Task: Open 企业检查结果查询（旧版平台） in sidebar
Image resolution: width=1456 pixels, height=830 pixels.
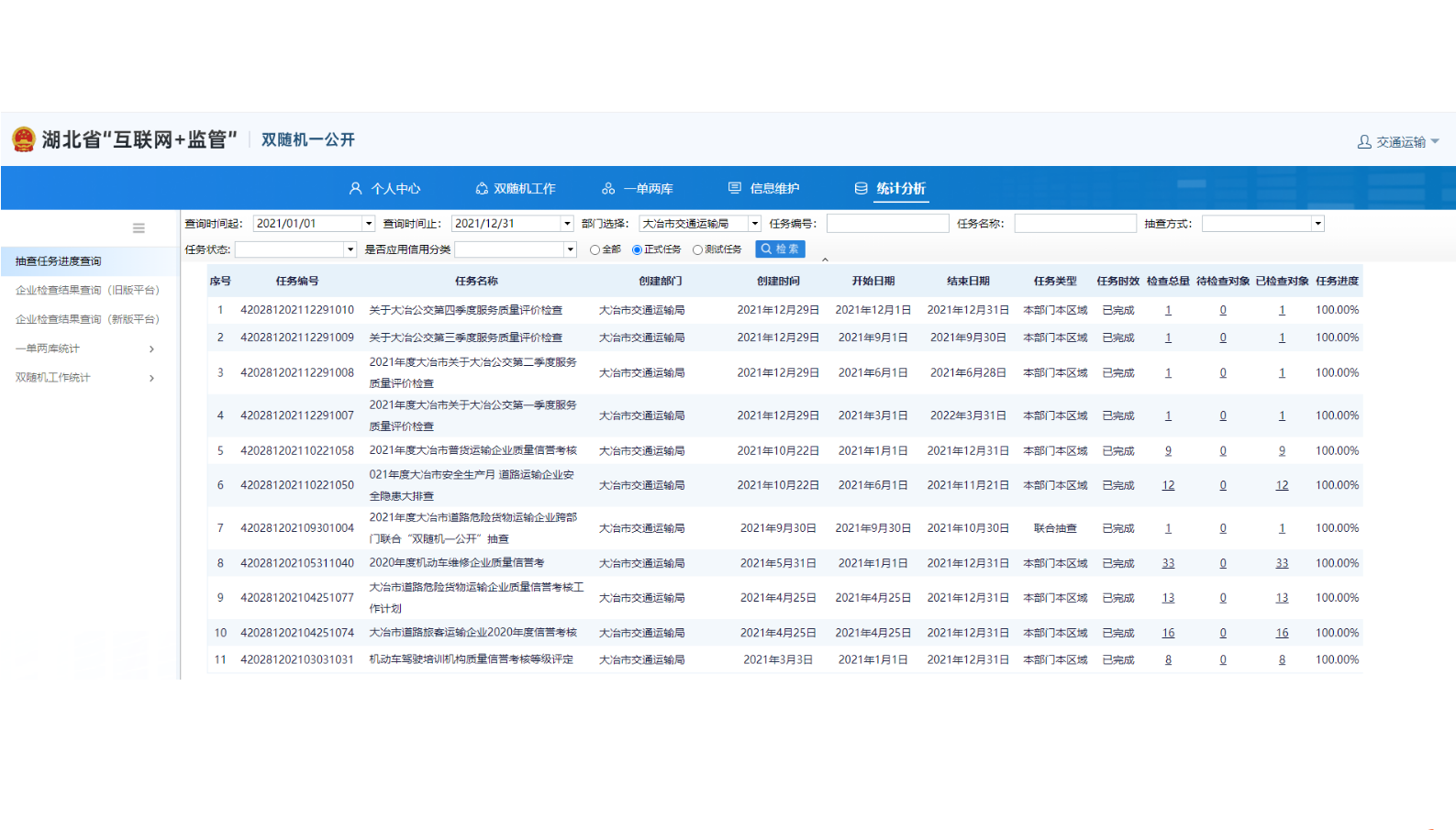Action: pos(88,290)
